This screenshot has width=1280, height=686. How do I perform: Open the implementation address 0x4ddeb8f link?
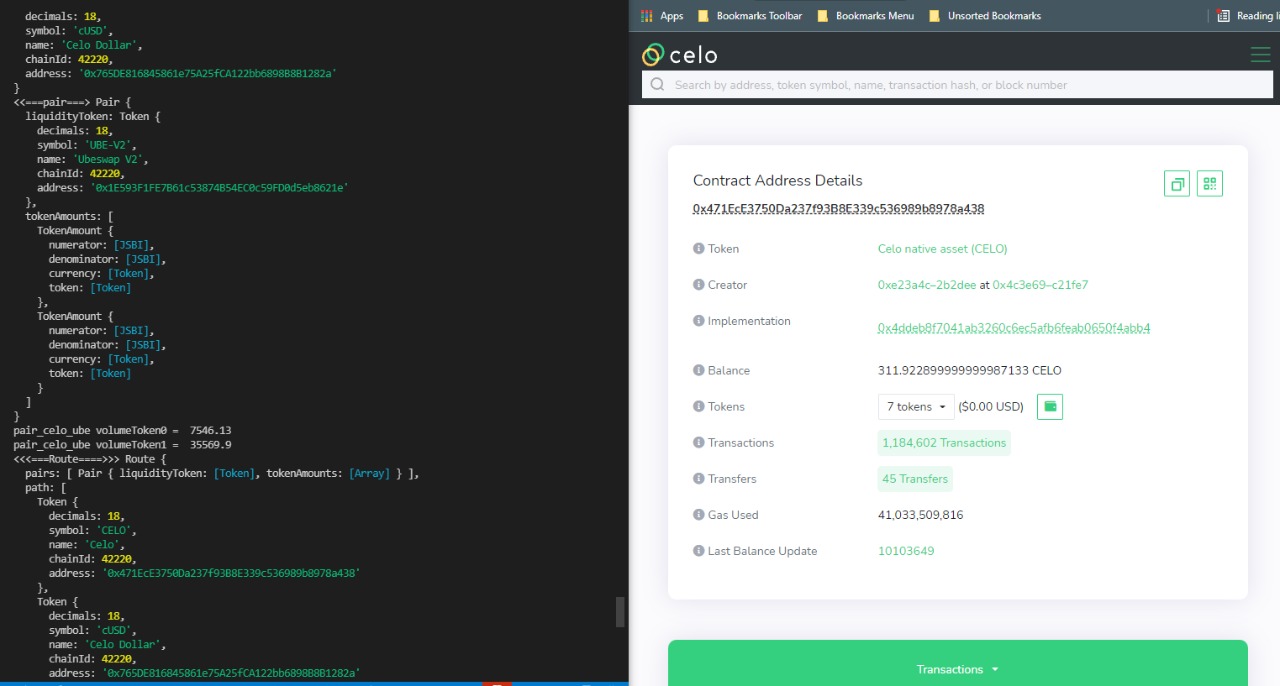point(1014,328)
